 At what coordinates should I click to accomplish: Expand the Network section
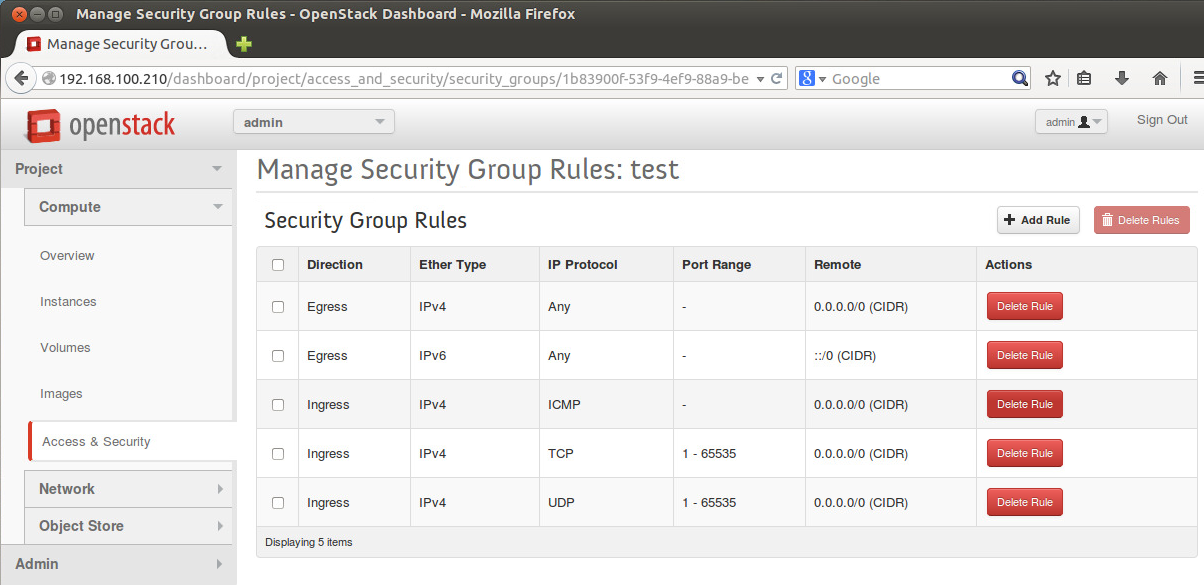128,489
